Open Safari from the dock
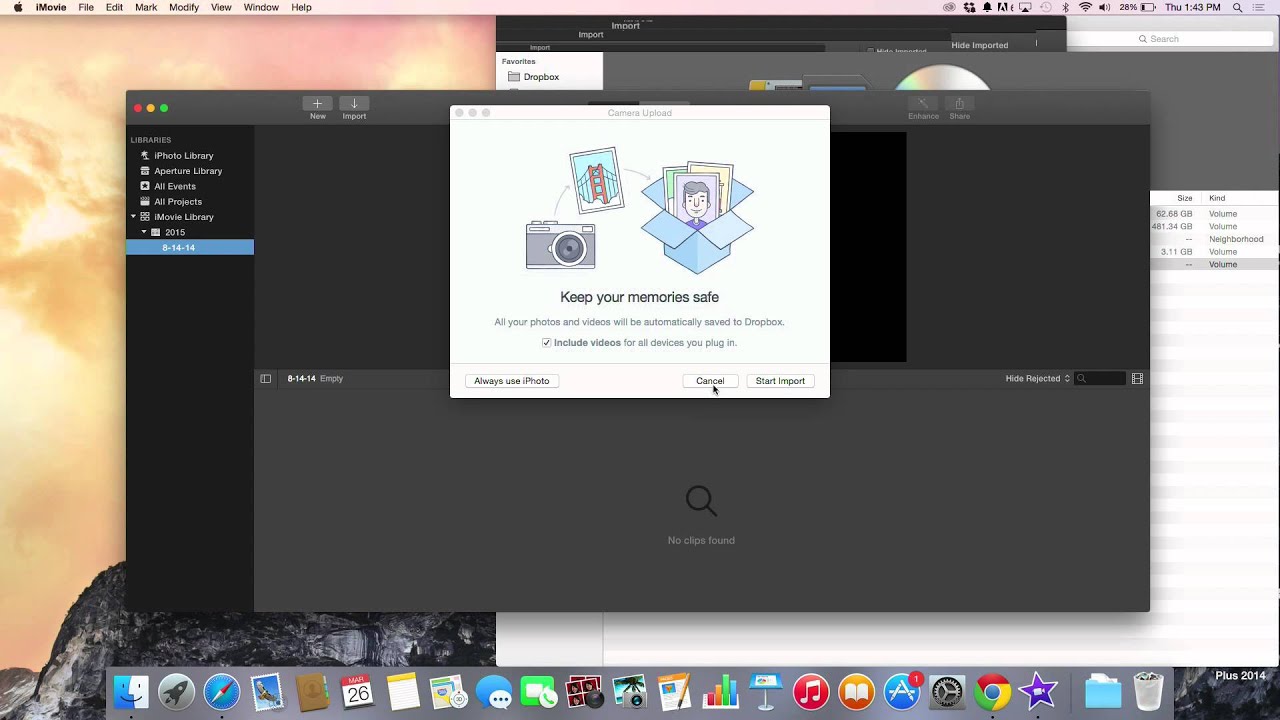Viewport: 1280px width, 720px height. 222,692
